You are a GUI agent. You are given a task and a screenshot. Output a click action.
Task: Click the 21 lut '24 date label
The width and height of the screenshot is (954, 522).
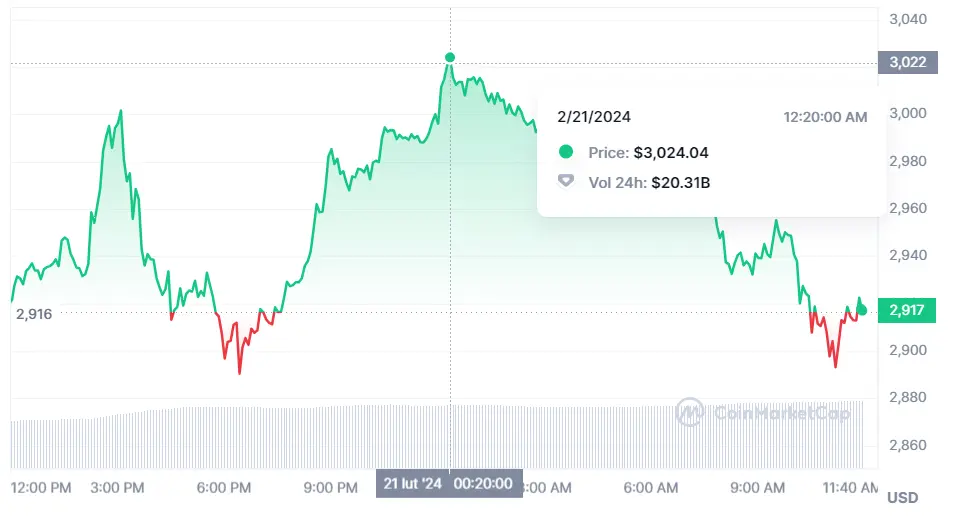tap(411, 484)
